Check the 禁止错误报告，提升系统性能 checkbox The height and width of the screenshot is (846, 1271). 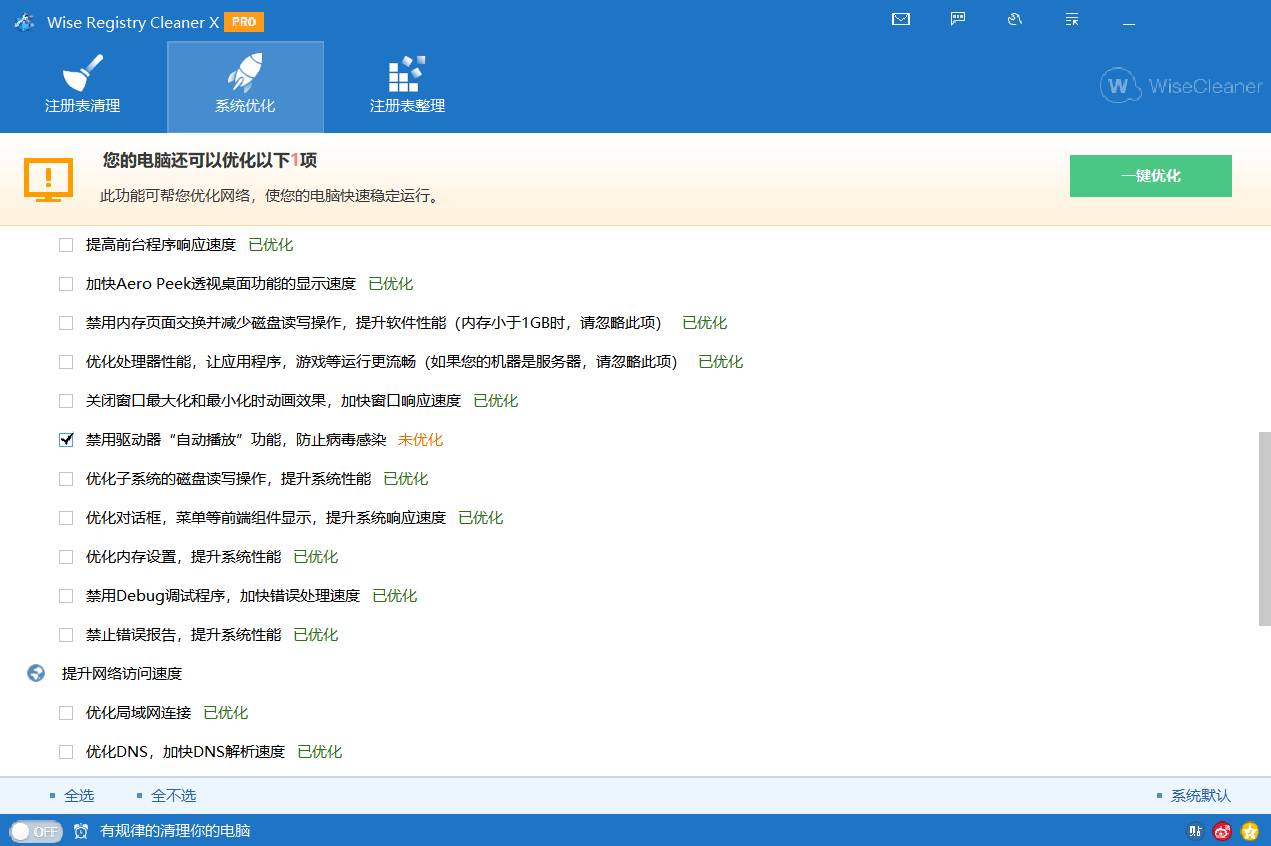pos(66,634)
